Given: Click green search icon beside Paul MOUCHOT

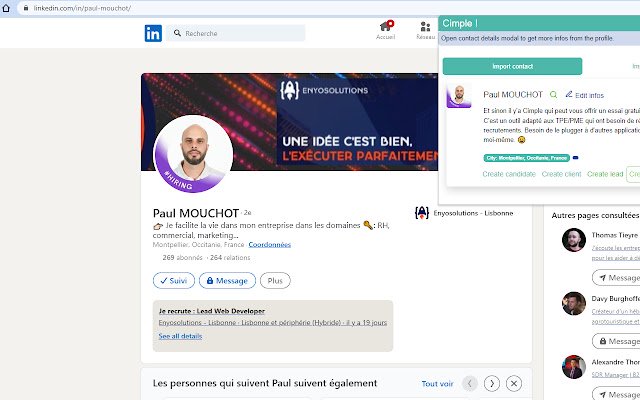Looking at the screenshot, I should [553, 95].
